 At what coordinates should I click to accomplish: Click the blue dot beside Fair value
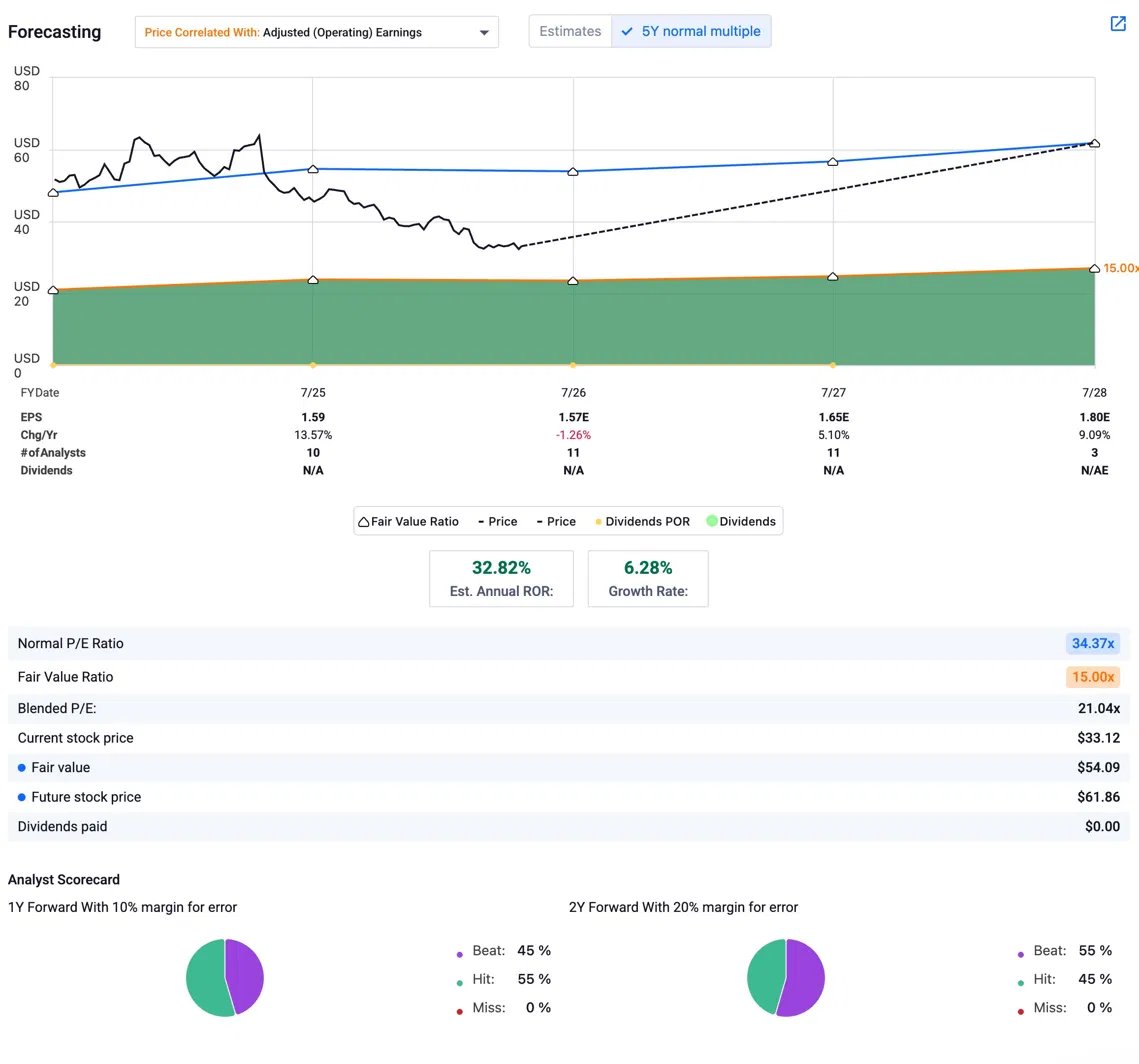(x=22, y=768)
